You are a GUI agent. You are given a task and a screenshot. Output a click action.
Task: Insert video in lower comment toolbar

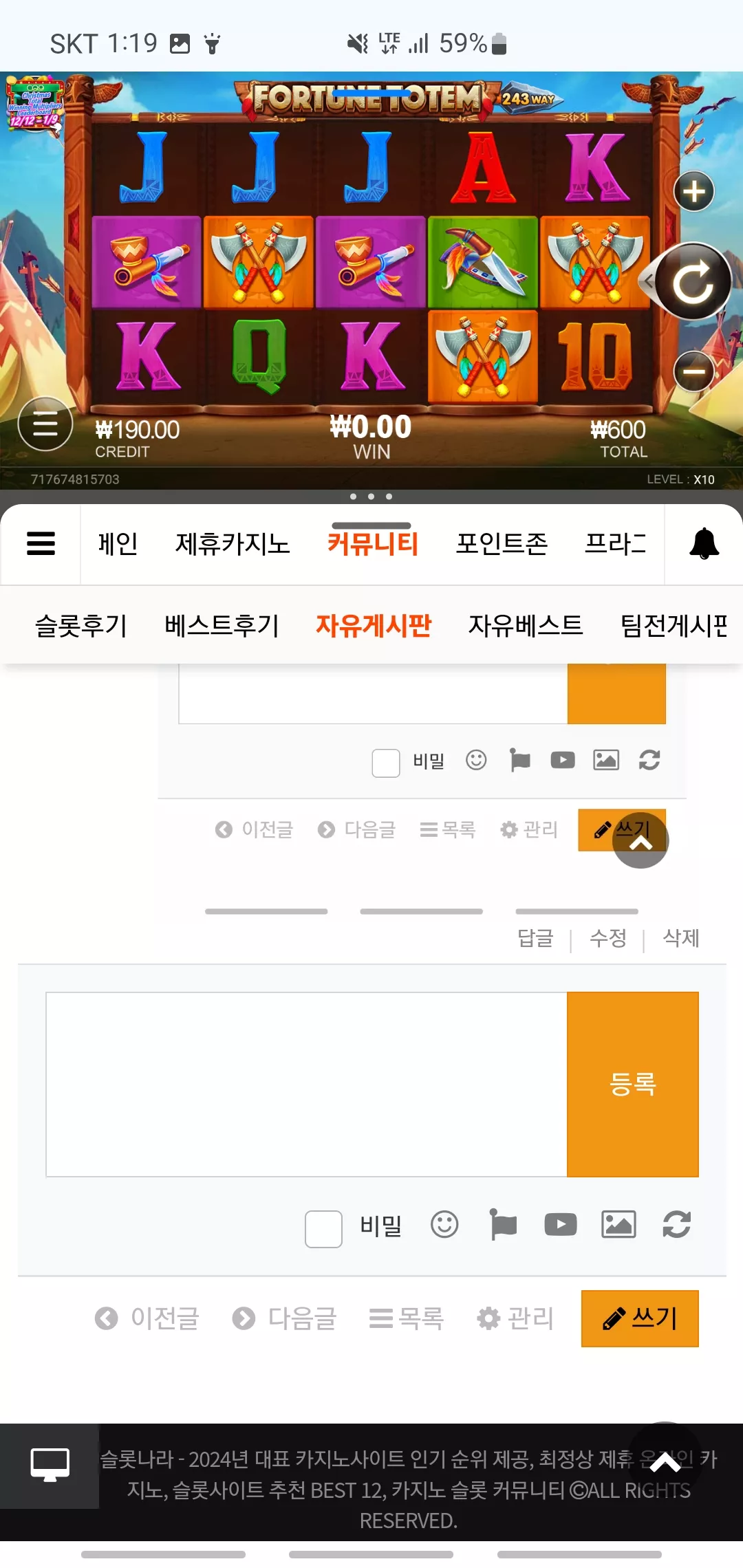coord(561,1224)
